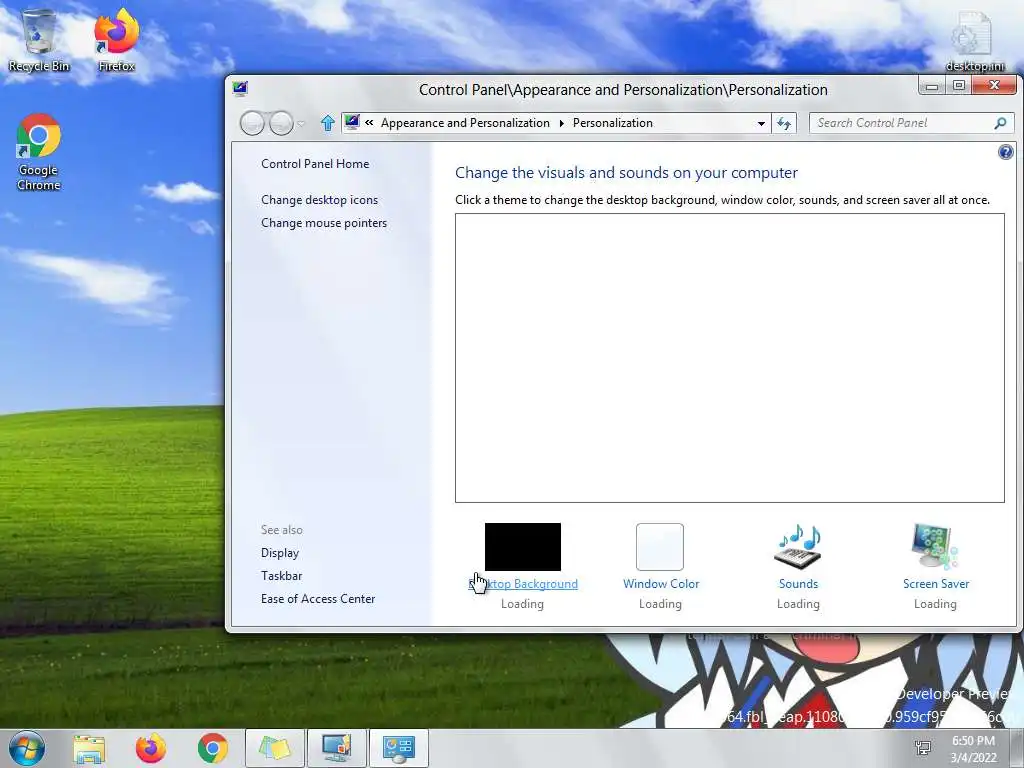Expand the arrow after Appearance and Personalization
1024x768 pixels.
[561, 123]
